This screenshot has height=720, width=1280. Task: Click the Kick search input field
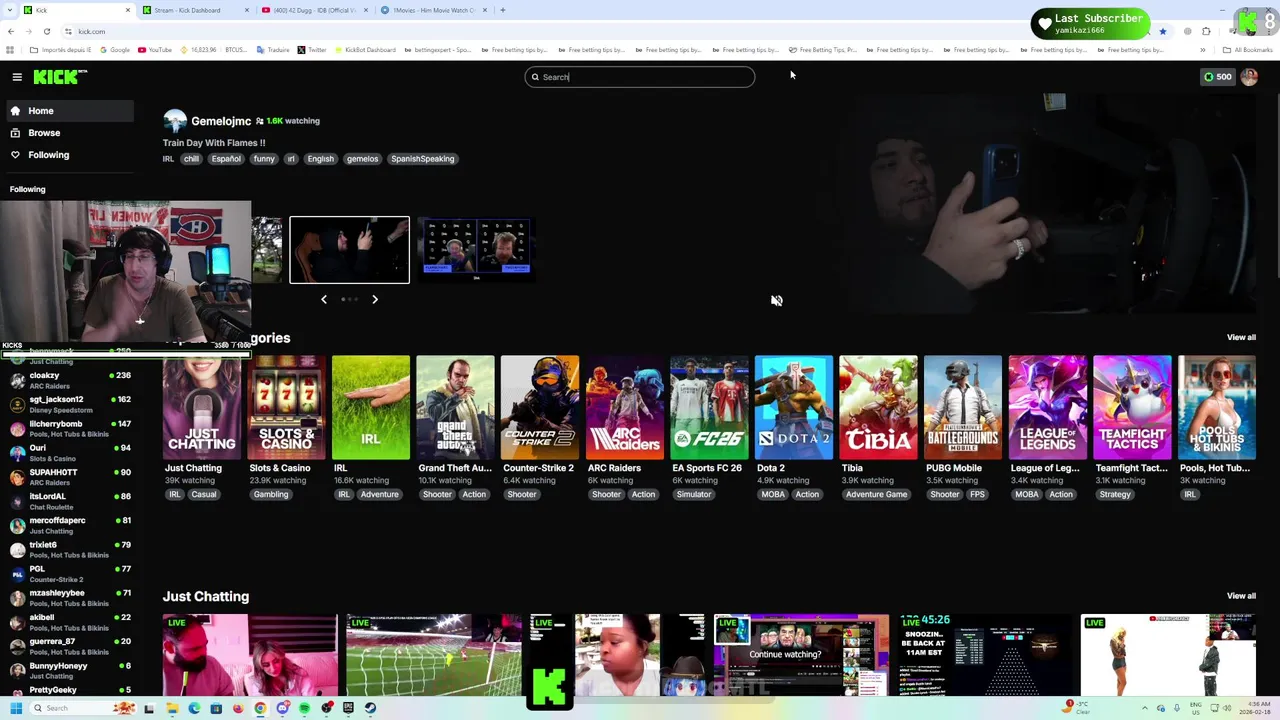[640, 77]
